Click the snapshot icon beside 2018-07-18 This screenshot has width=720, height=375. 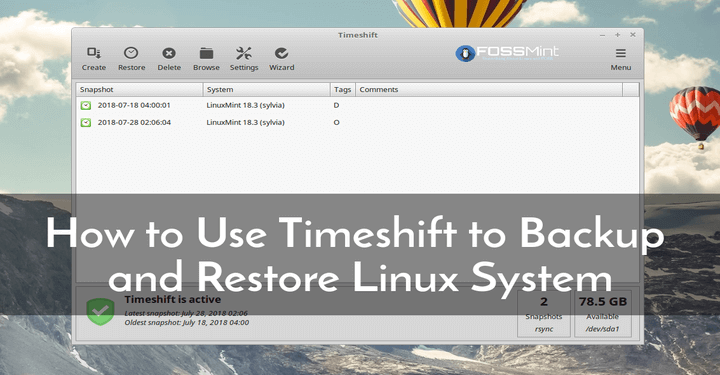86,106
